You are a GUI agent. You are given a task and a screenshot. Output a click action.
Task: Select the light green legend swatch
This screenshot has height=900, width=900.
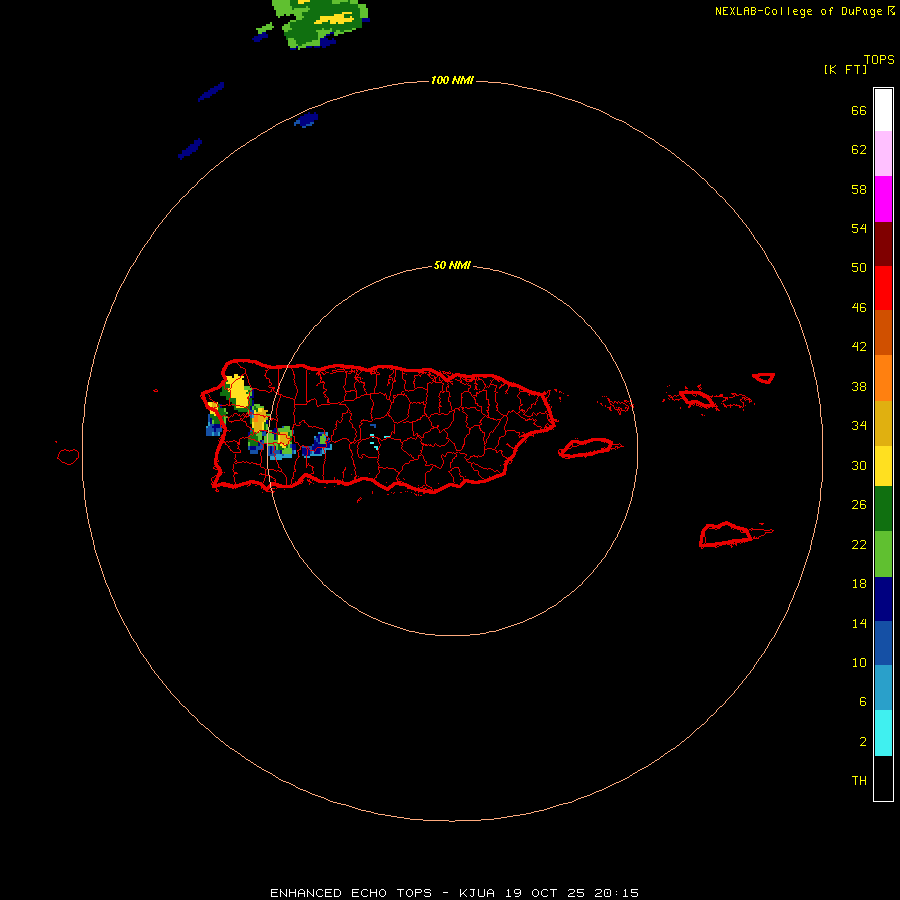[x=883, y=554]
